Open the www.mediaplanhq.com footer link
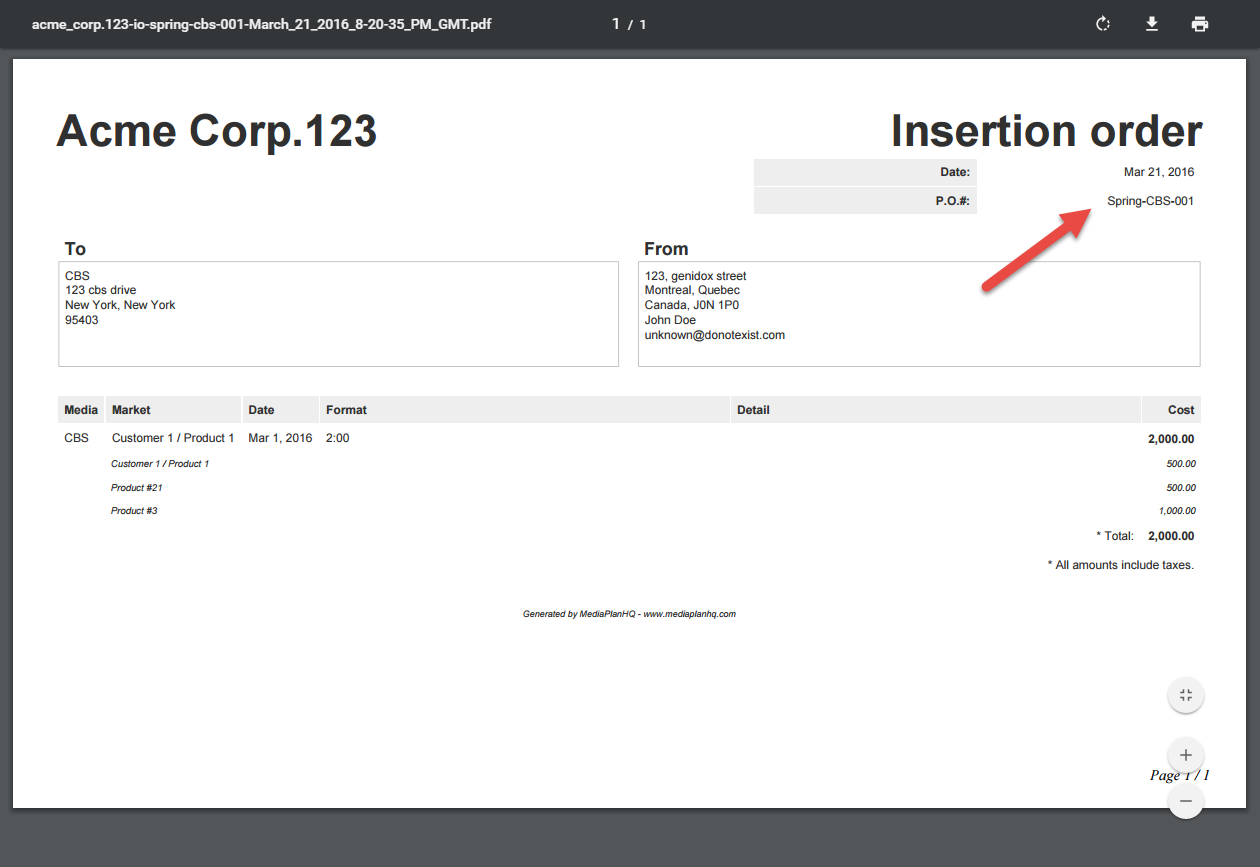 689,614
